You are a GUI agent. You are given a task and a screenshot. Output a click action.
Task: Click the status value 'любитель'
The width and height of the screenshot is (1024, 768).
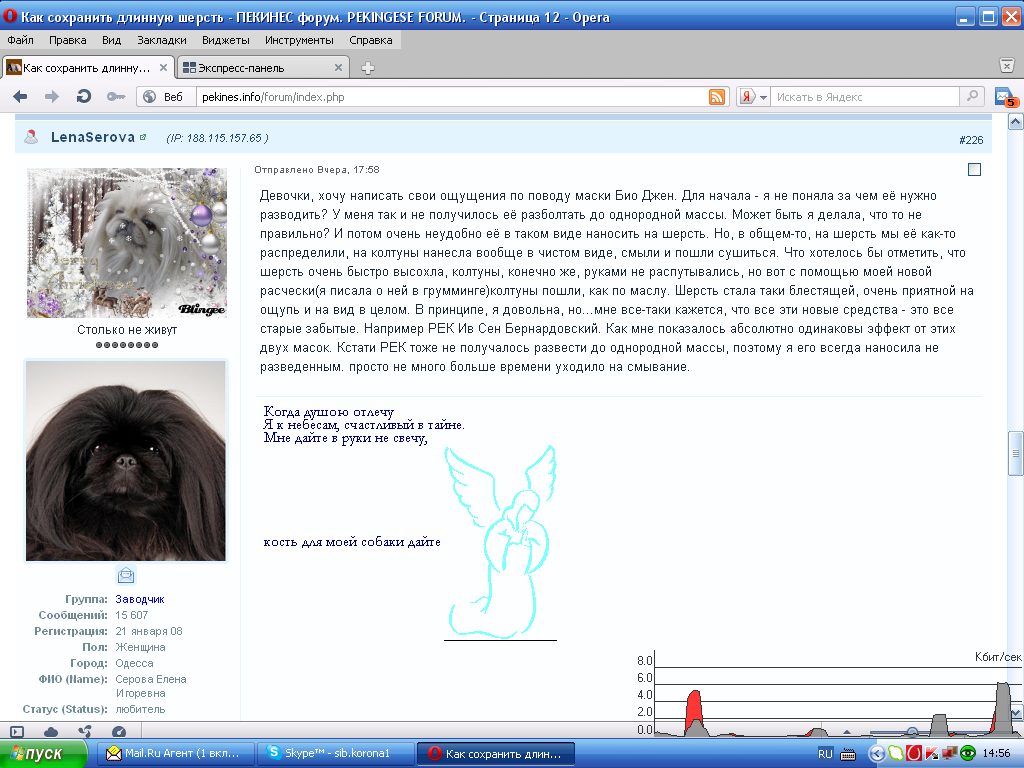140,709
